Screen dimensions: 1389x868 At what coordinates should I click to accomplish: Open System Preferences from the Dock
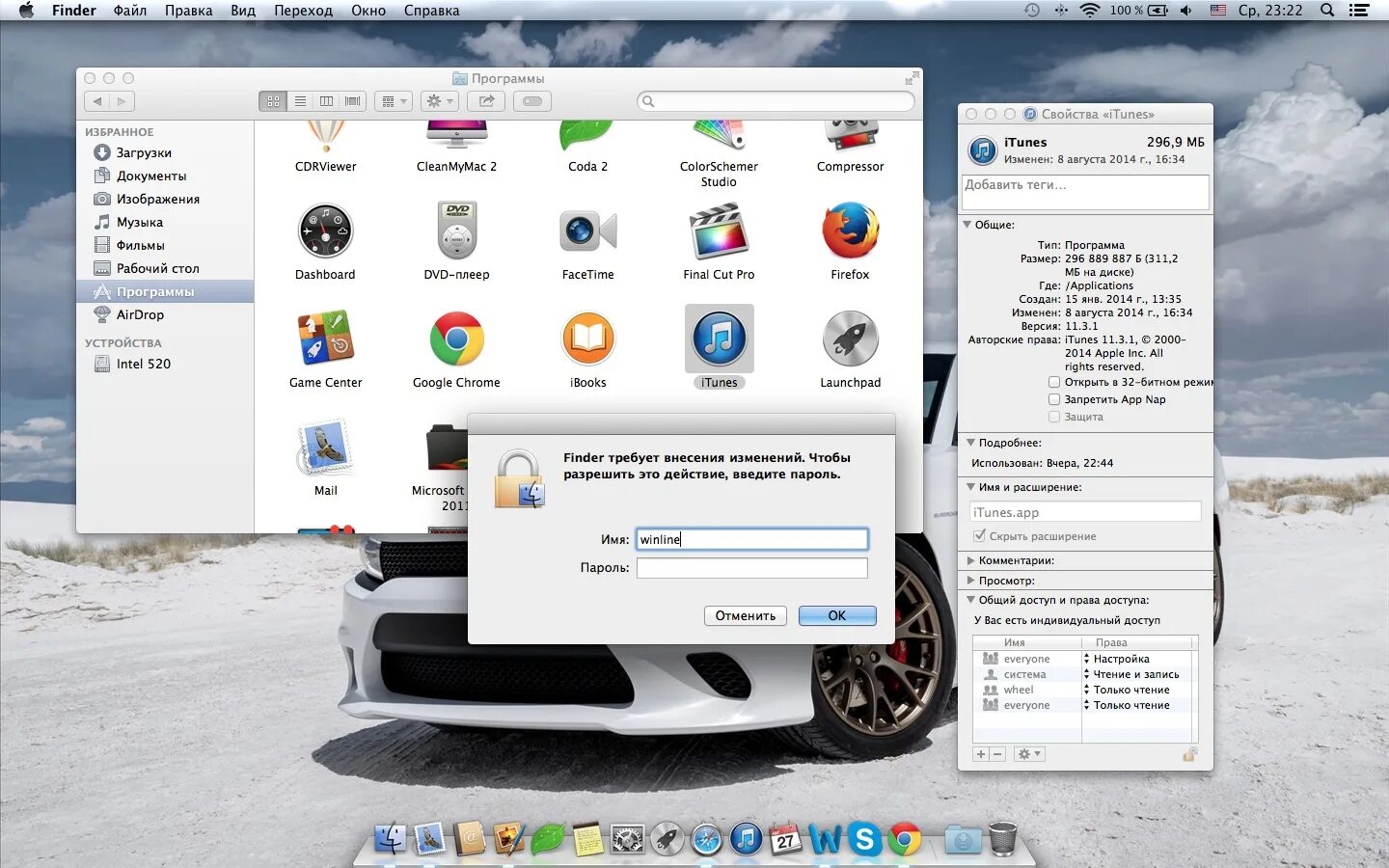627,839
